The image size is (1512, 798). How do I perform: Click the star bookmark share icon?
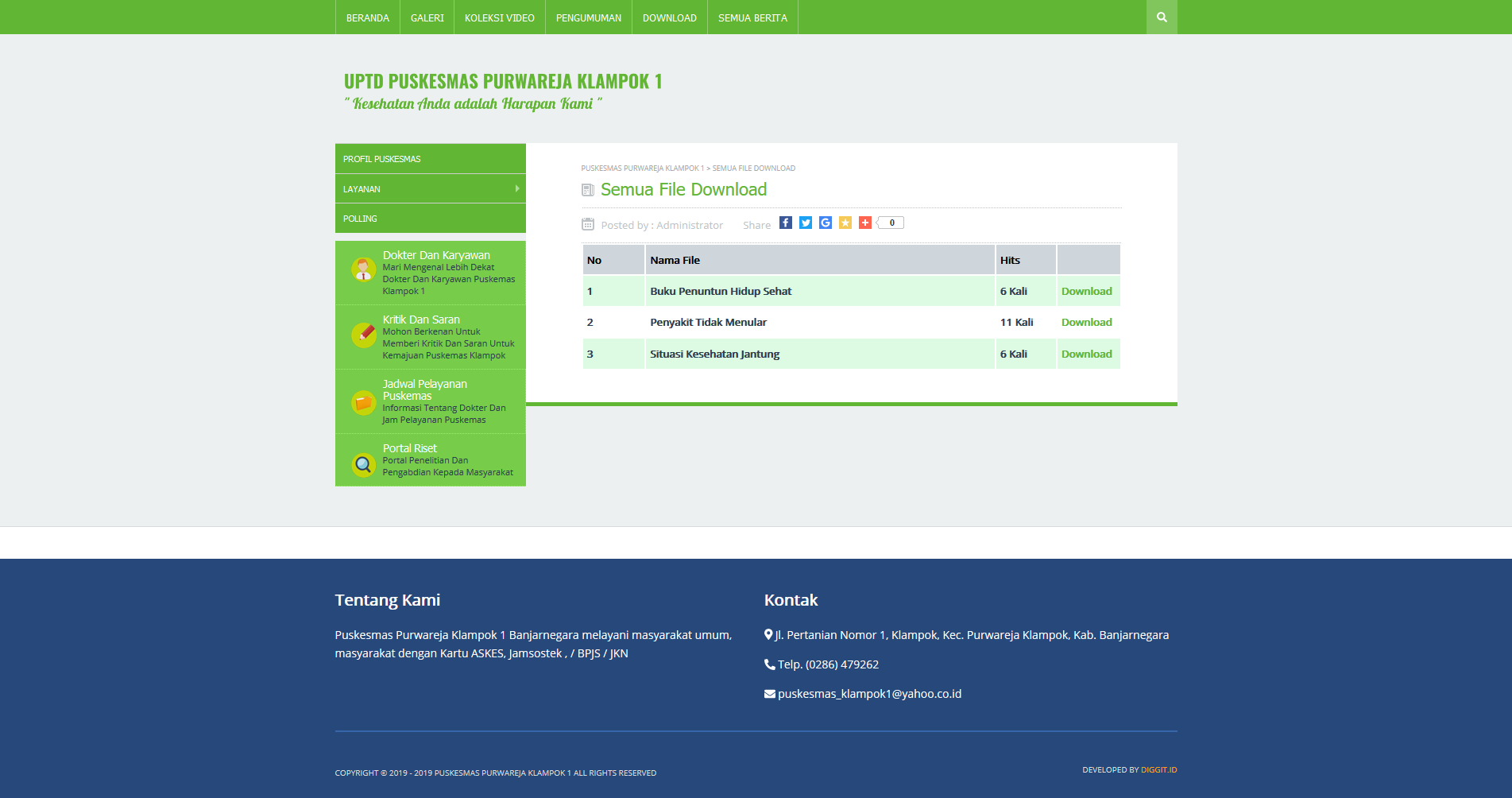point(845,223)
